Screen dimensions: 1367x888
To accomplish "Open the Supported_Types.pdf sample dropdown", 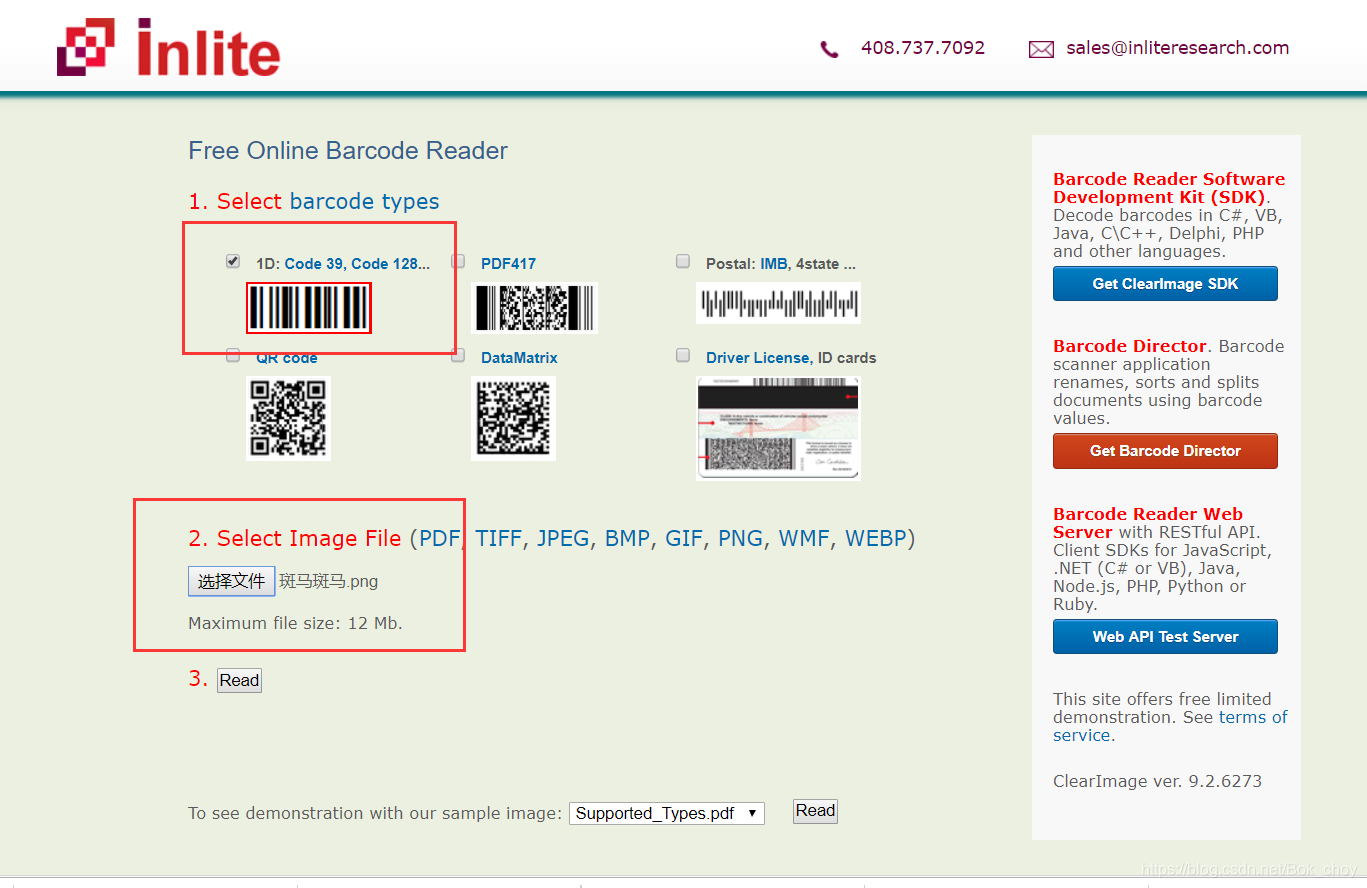I will [667, 813].
